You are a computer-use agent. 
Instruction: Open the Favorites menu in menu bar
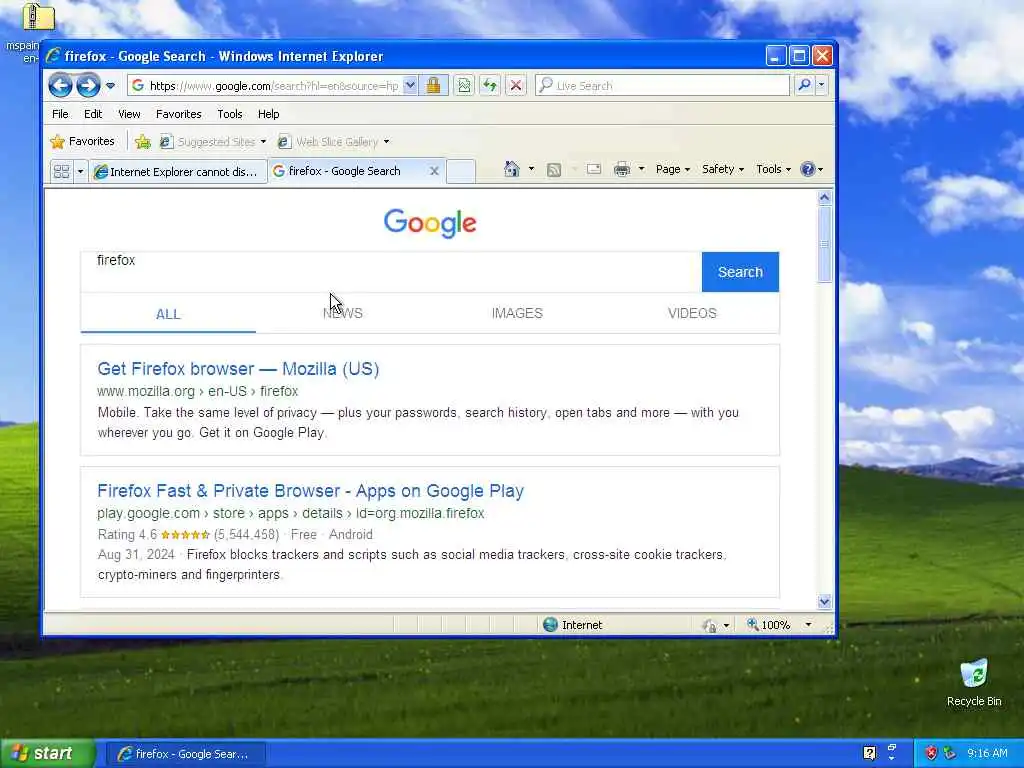click(178, 114)
